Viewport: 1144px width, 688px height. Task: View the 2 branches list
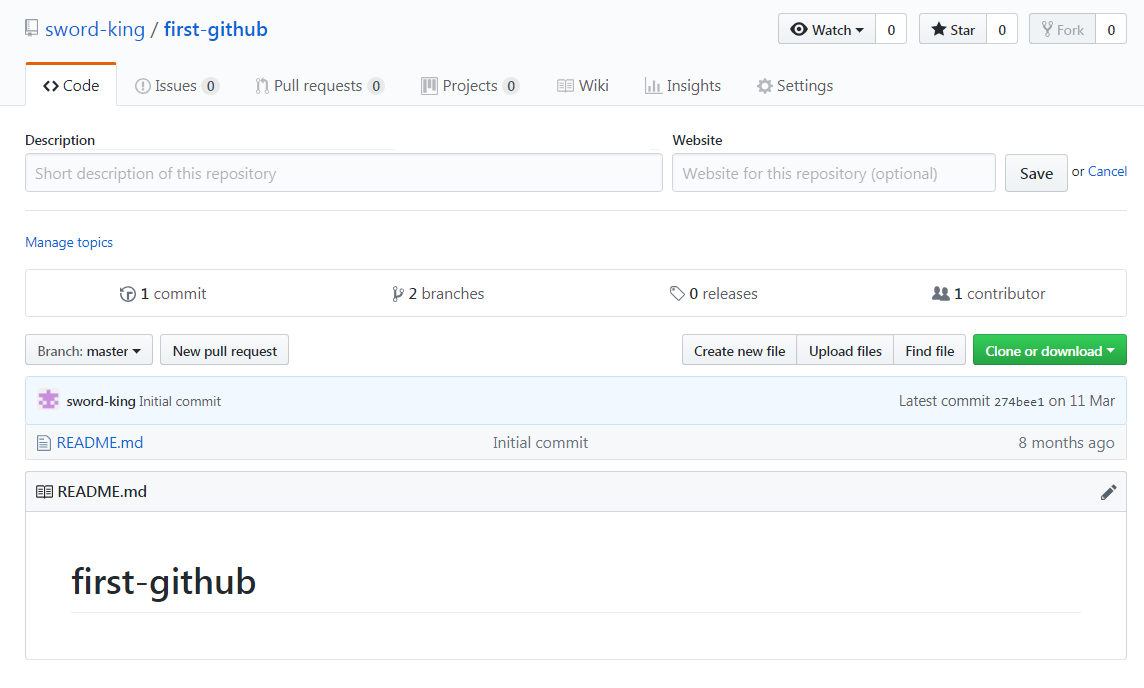click(438, 293)
